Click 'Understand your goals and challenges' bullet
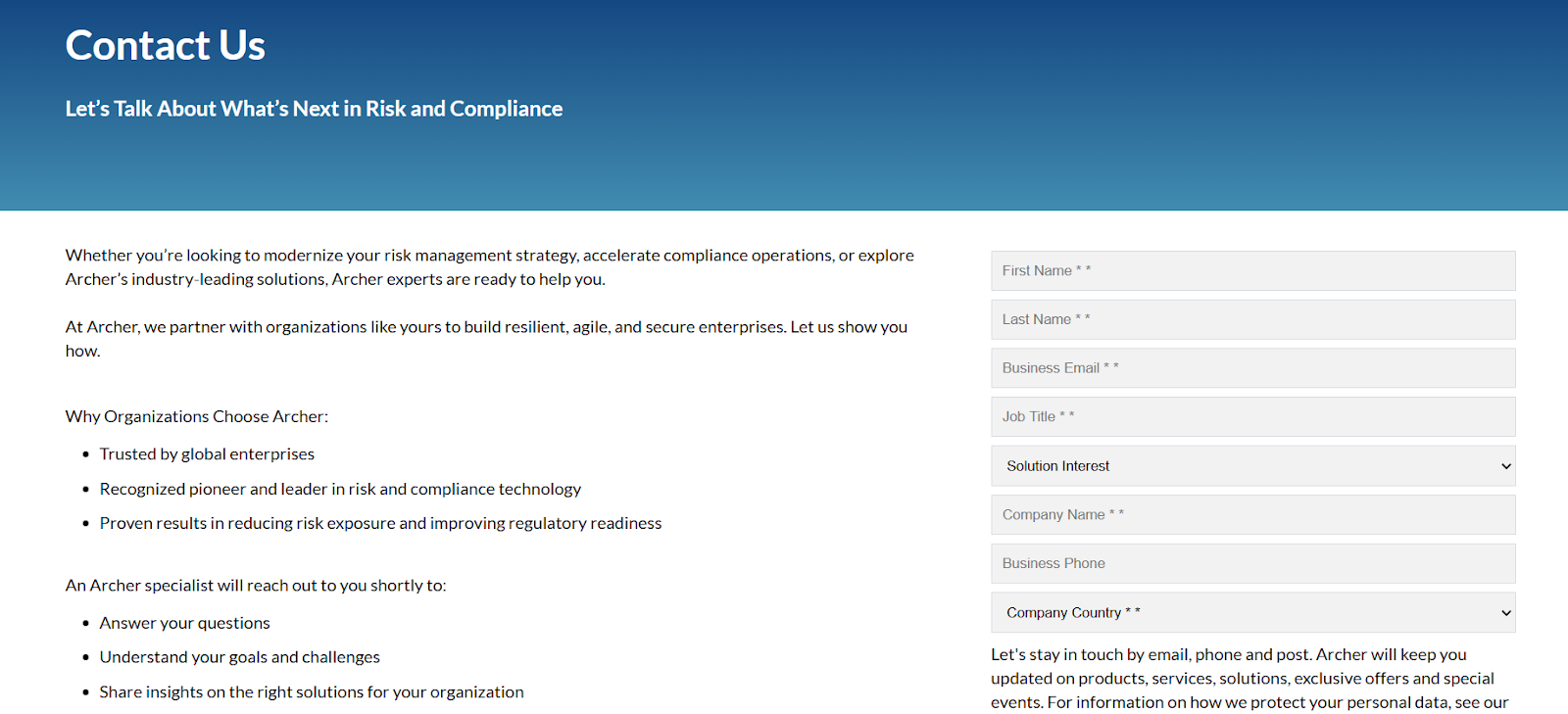 click(x=239, y=657)
